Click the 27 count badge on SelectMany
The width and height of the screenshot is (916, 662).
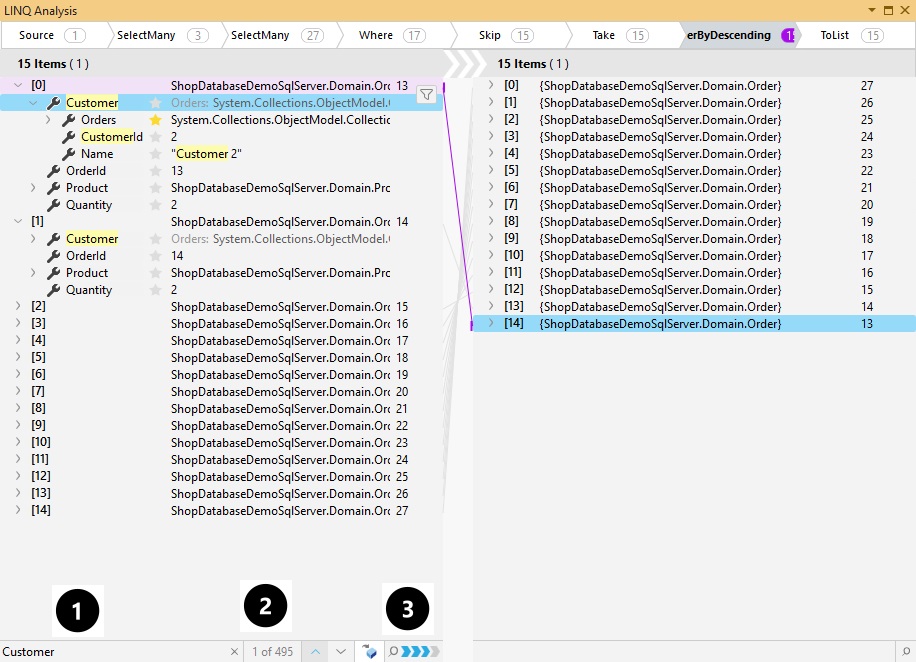[313, 36]
